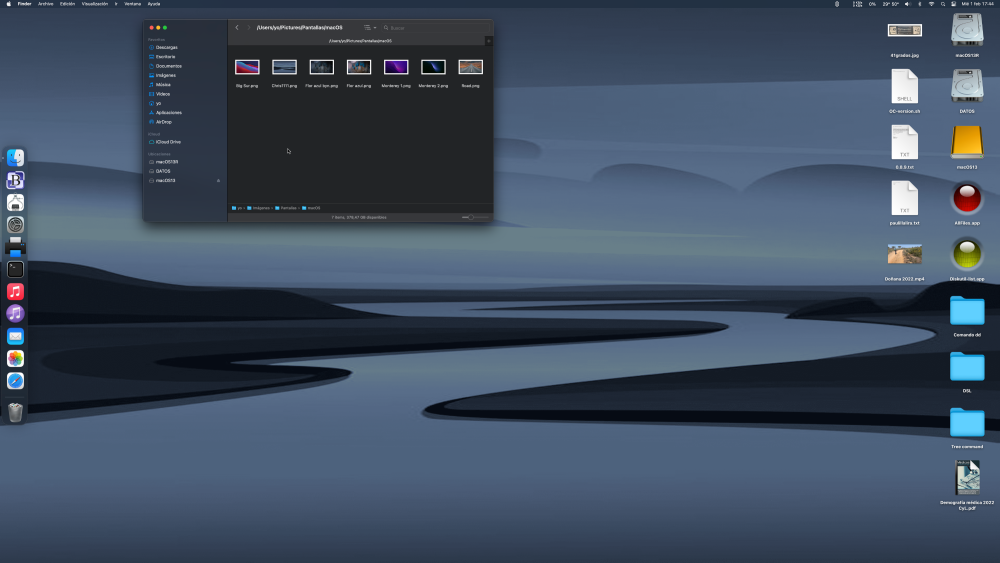
Task: Open the Ventana menu
Action: [x=133, y=4]
